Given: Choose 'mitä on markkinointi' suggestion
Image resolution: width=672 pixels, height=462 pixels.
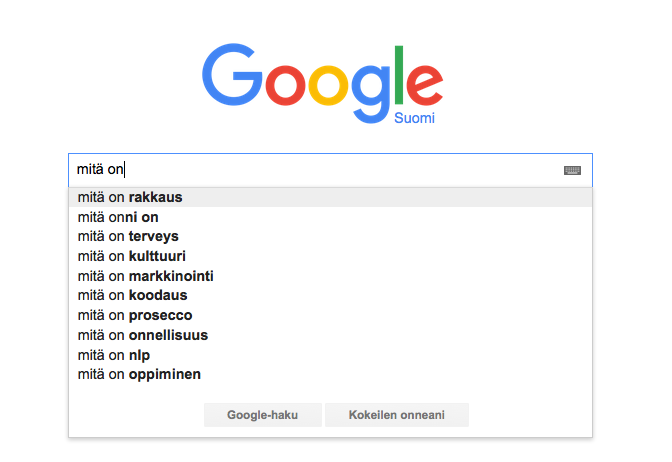Looking at the screenshot, I should 330,276.
